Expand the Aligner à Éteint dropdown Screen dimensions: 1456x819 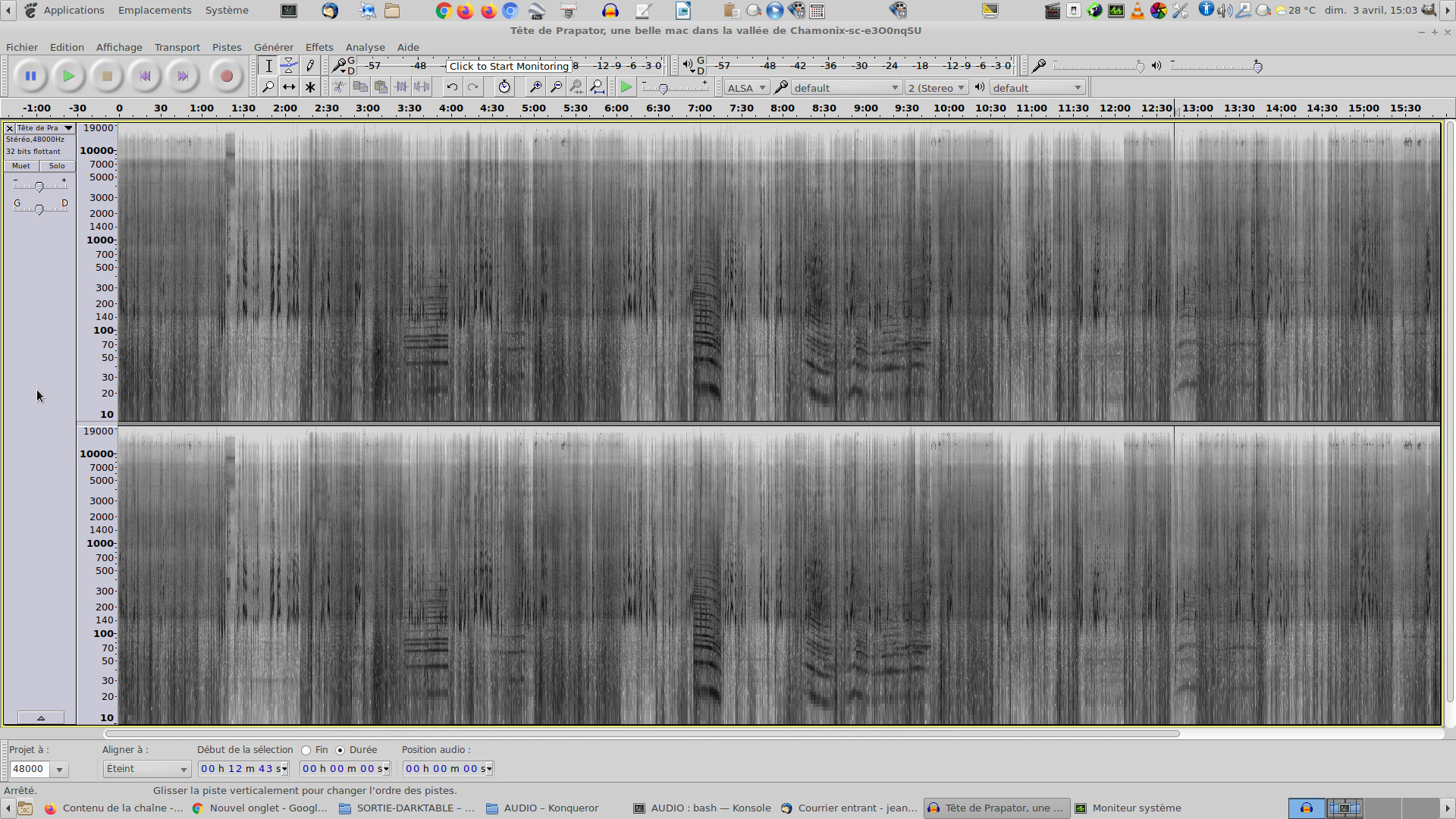(x=146, y=769)
